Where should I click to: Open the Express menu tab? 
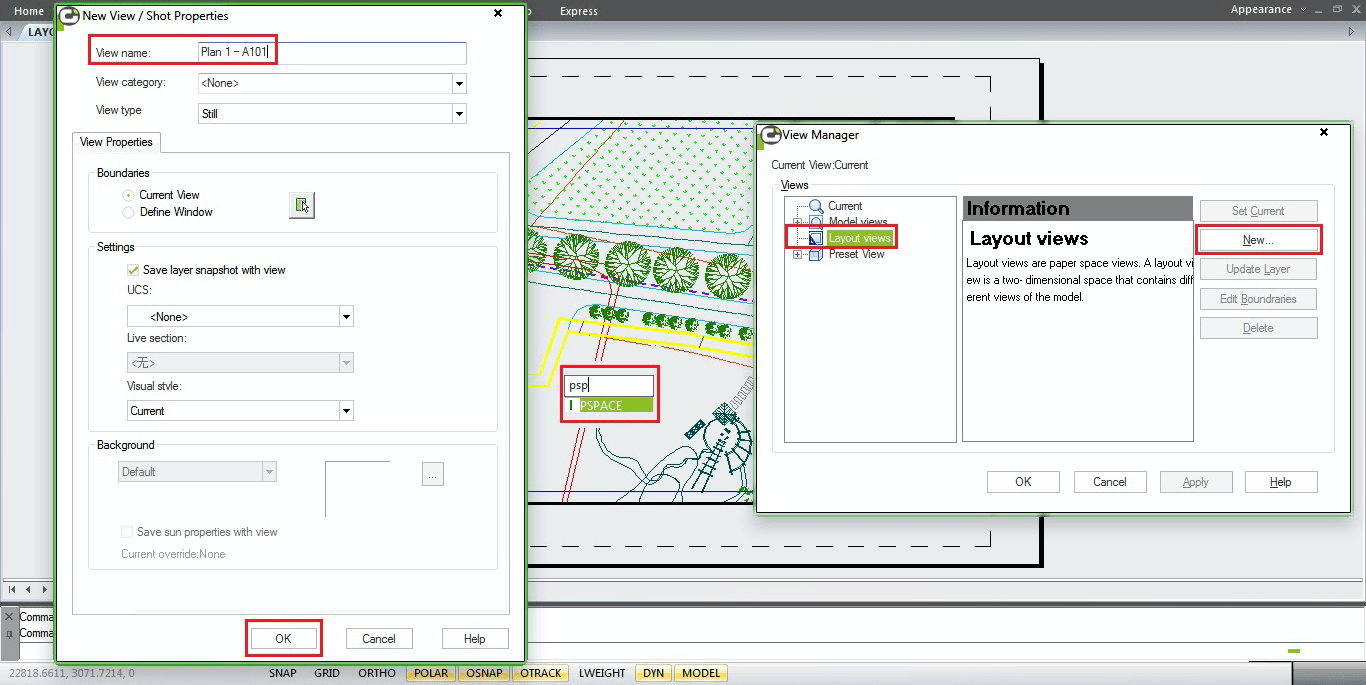coord(579,11)
